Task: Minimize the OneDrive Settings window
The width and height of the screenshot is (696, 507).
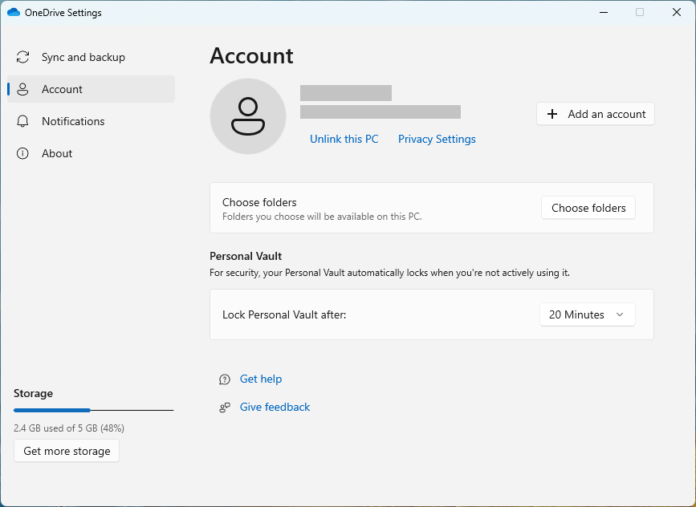Action: [x=604, y=12]
